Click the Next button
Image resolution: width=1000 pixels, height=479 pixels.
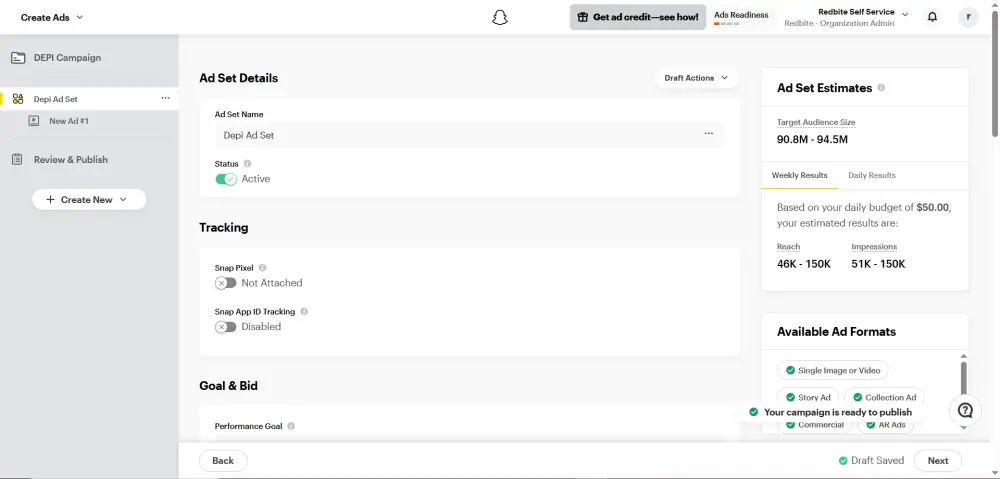[937, 461]
